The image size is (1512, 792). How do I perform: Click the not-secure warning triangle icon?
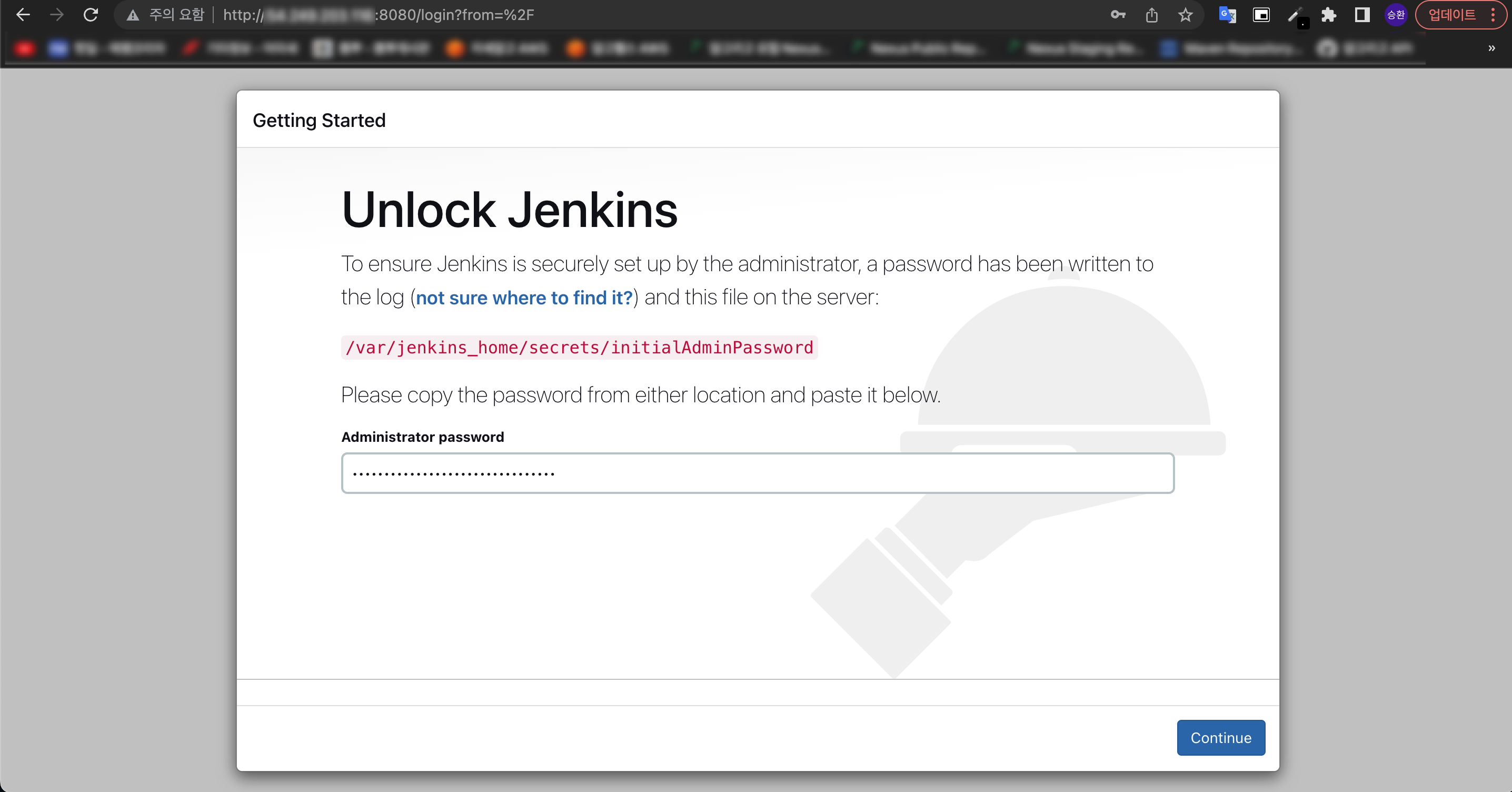[133, 15]
